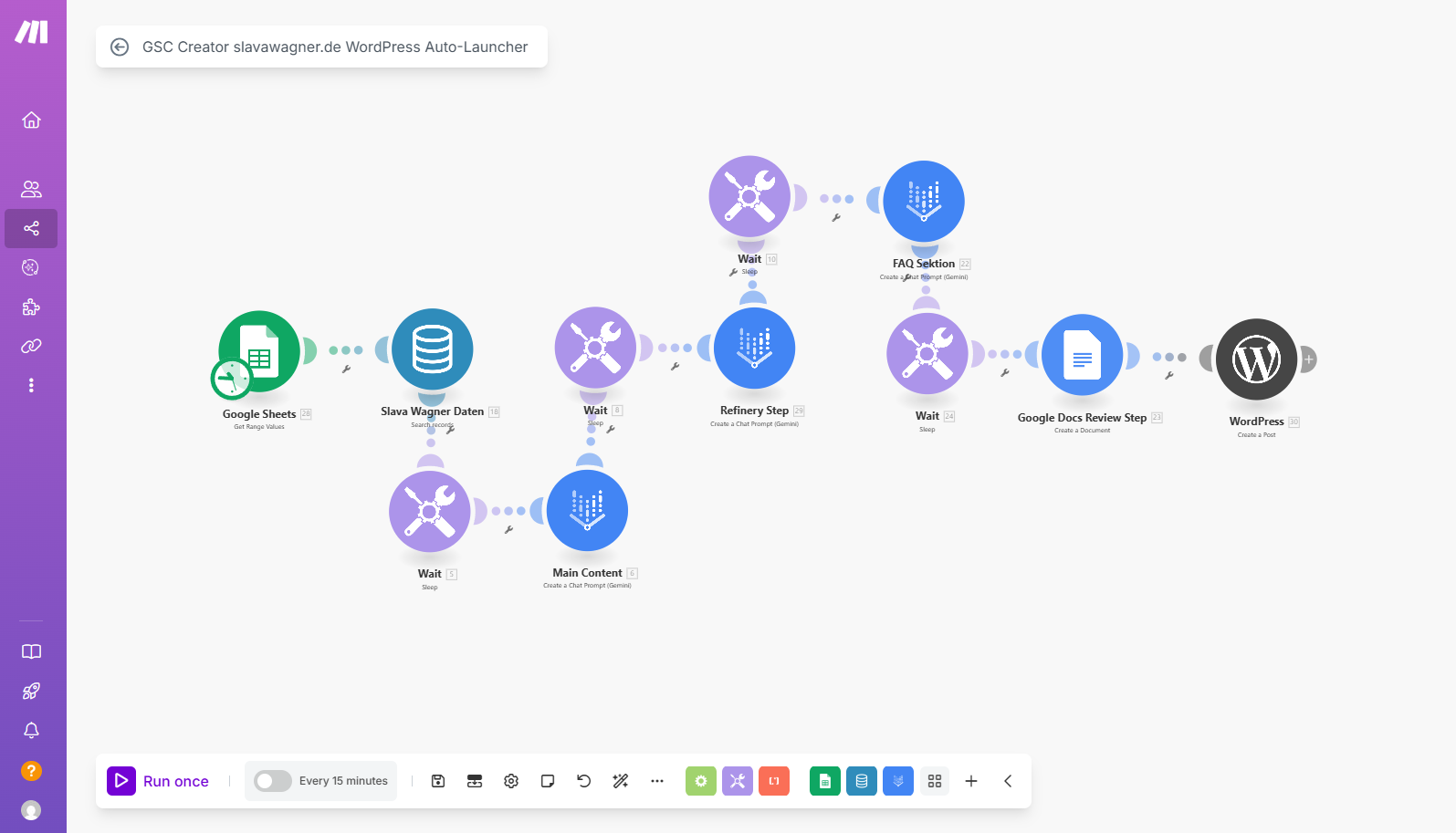The height and width of the screenshot is (833, 1456).
Task: Select the Wait module numbered 5
Action: click(430, 512)
